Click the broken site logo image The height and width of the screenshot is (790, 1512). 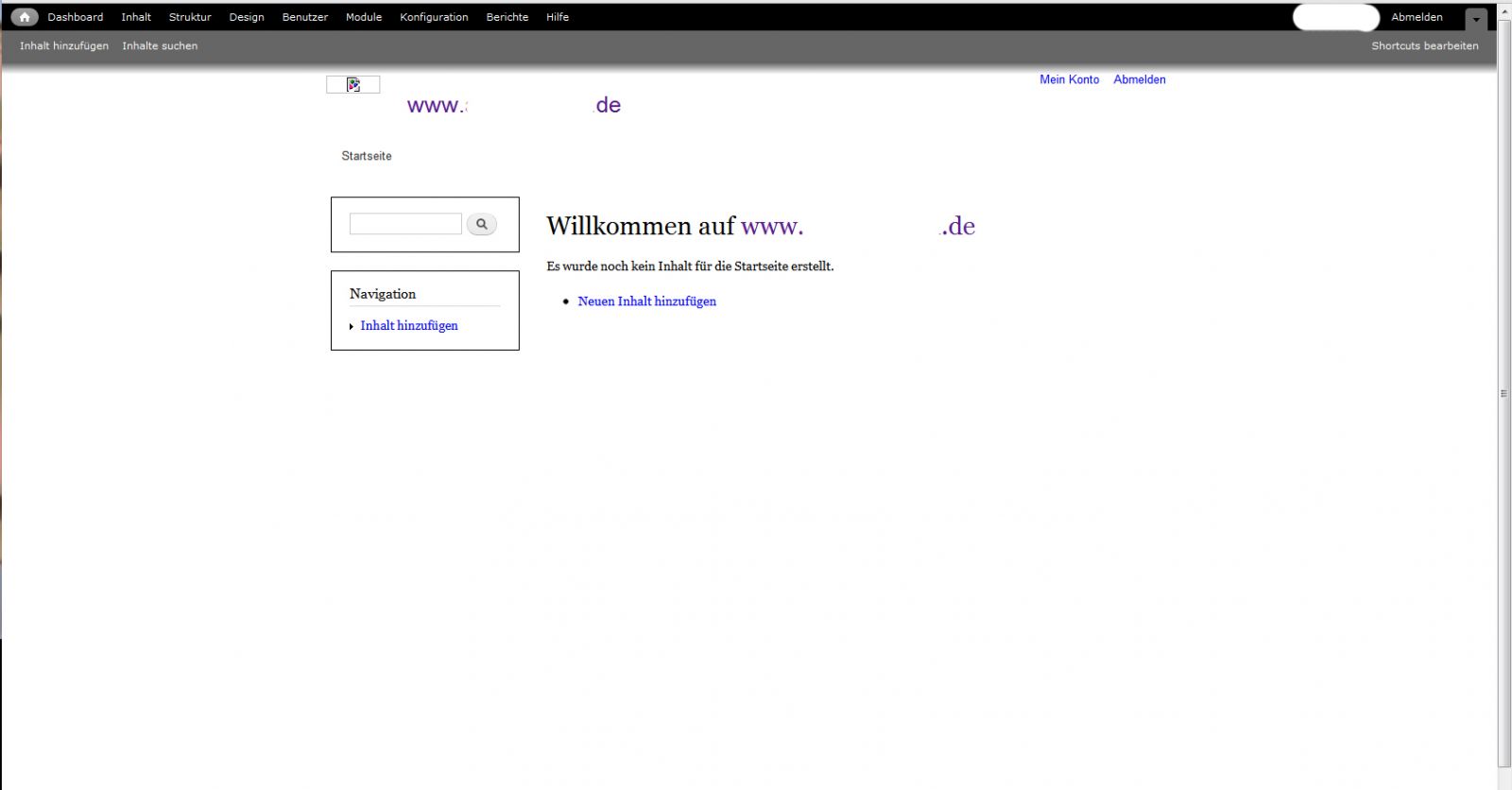pyautogui.click(x=353, y=85)
